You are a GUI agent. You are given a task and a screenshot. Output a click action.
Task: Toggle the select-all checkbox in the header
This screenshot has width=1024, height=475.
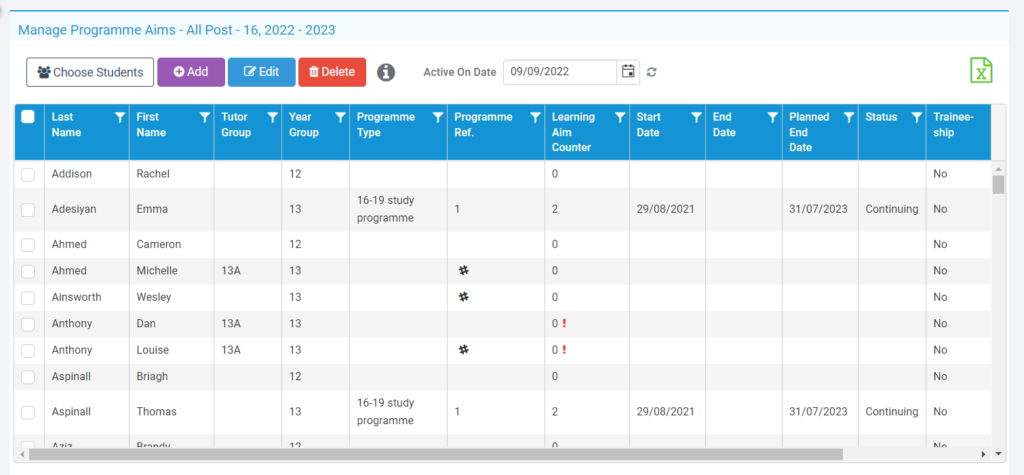pos(27,117)
